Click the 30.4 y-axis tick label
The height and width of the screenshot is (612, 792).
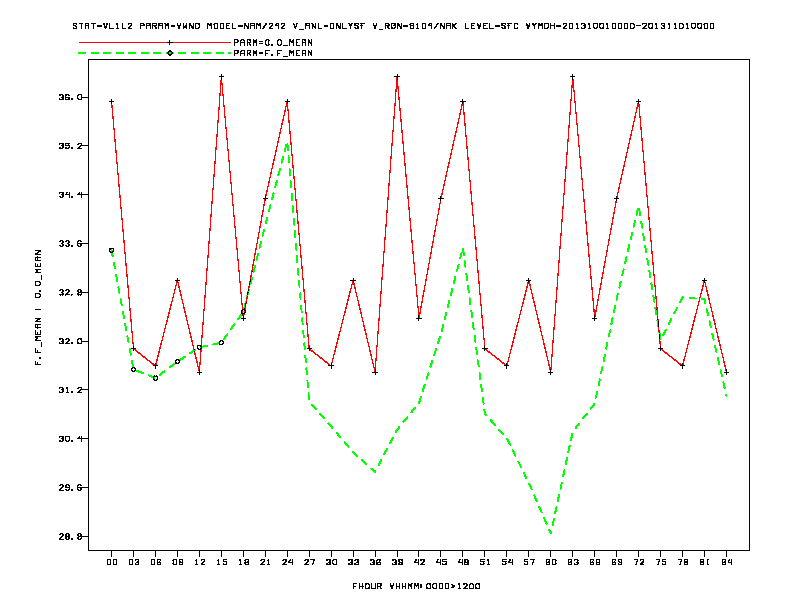click(70, 439)
